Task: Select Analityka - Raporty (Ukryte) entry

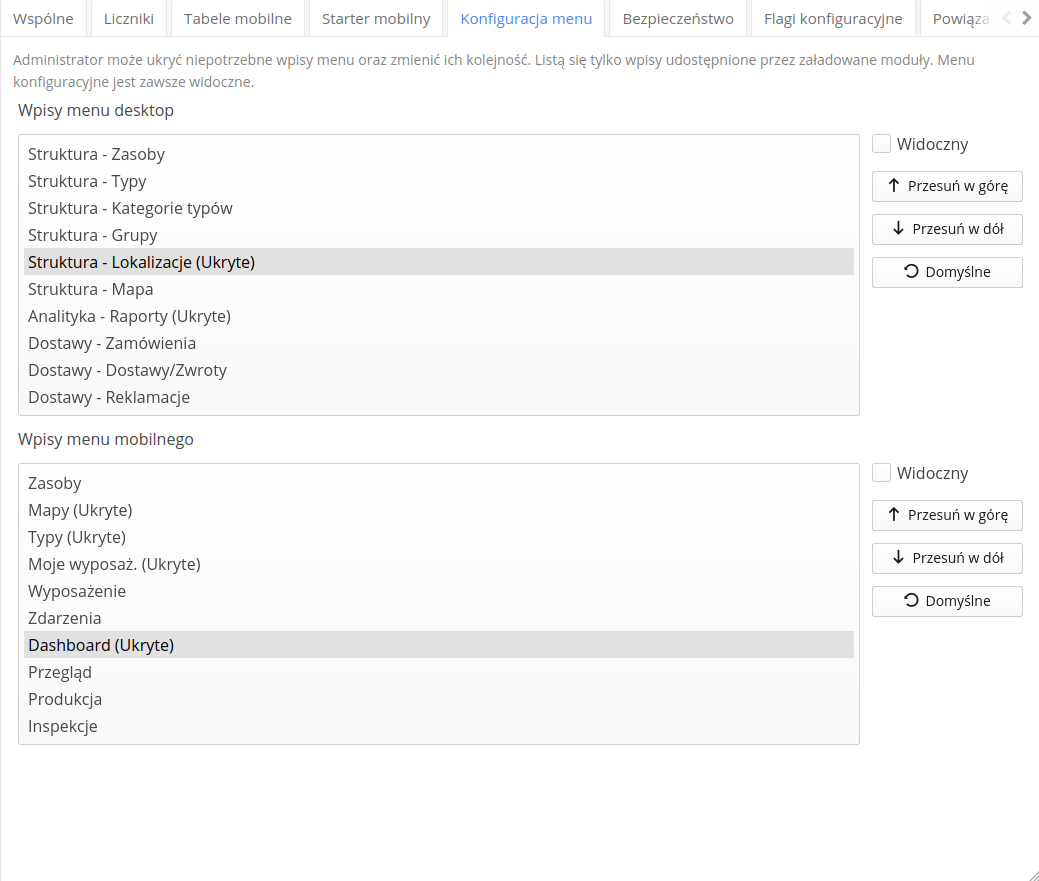Action: [x=439, y=317]
